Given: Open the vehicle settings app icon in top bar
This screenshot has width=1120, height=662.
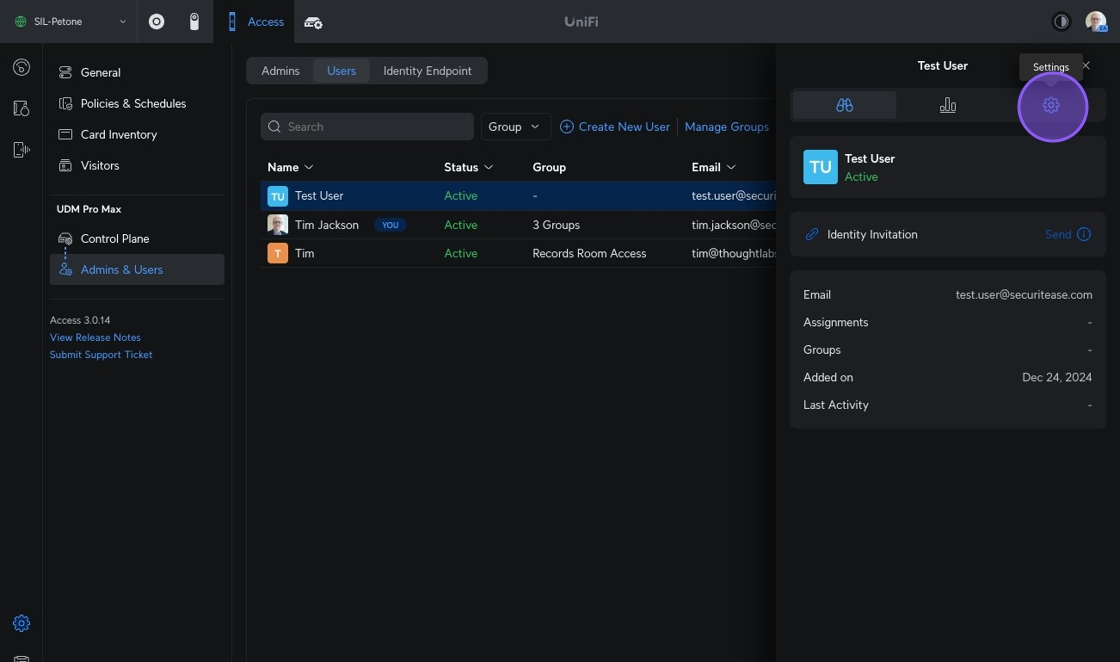Looking at the screenshot, I should (x=313, y=22).
